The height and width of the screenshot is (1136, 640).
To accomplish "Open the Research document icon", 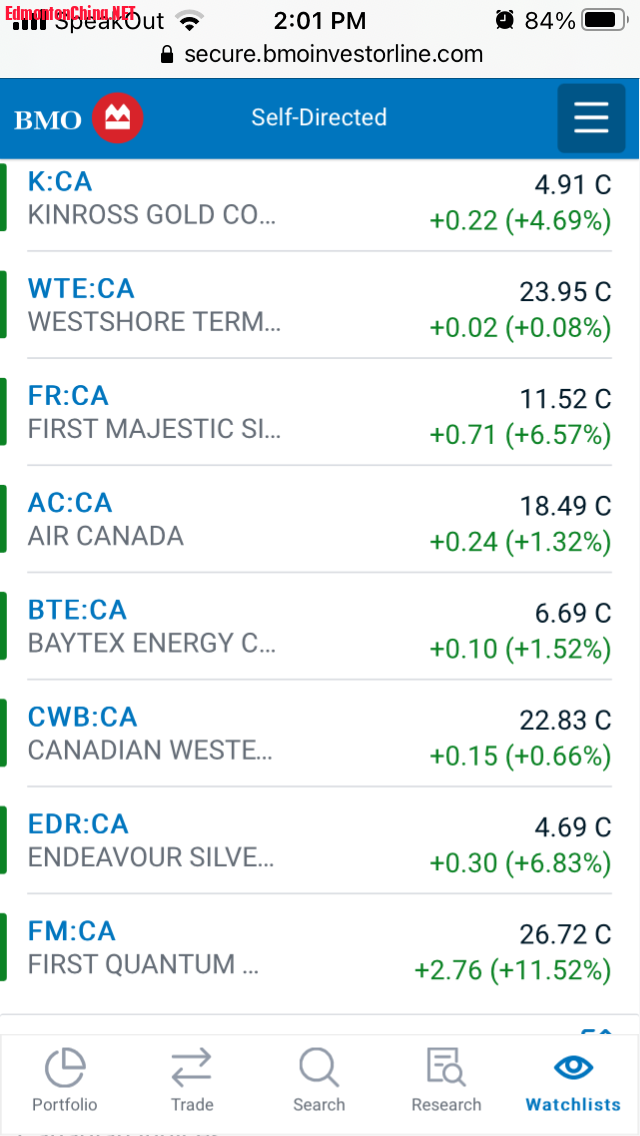I will coord(445,1068).
